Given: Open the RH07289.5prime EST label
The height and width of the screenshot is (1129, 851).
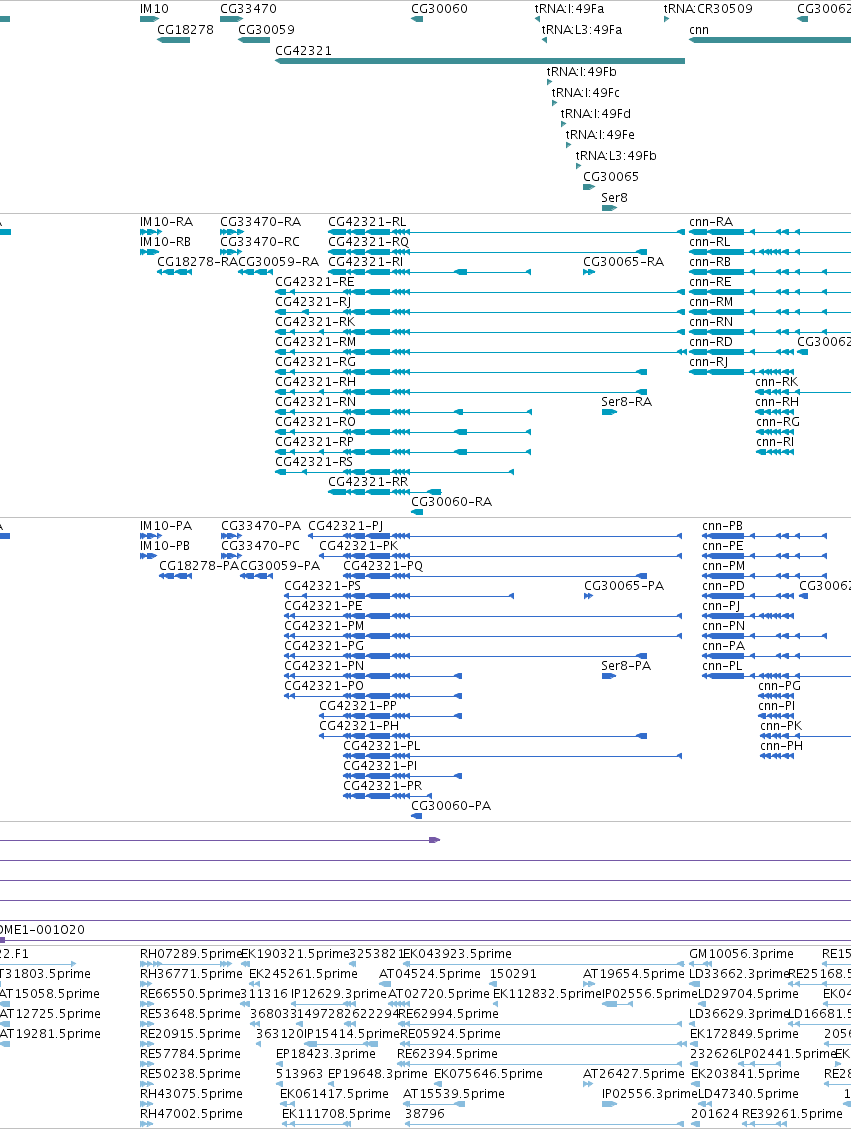Looking at the screenshot, I should click(191, 954).
